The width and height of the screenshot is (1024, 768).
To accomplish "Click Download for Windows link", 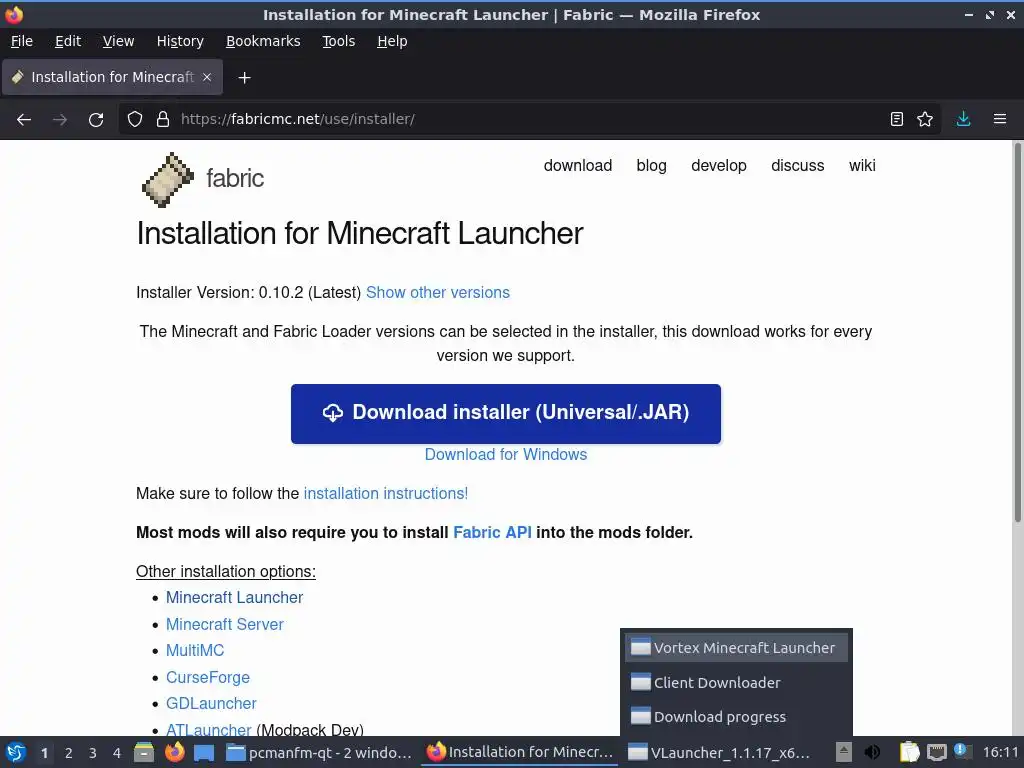I will click(x=505, y=455).
